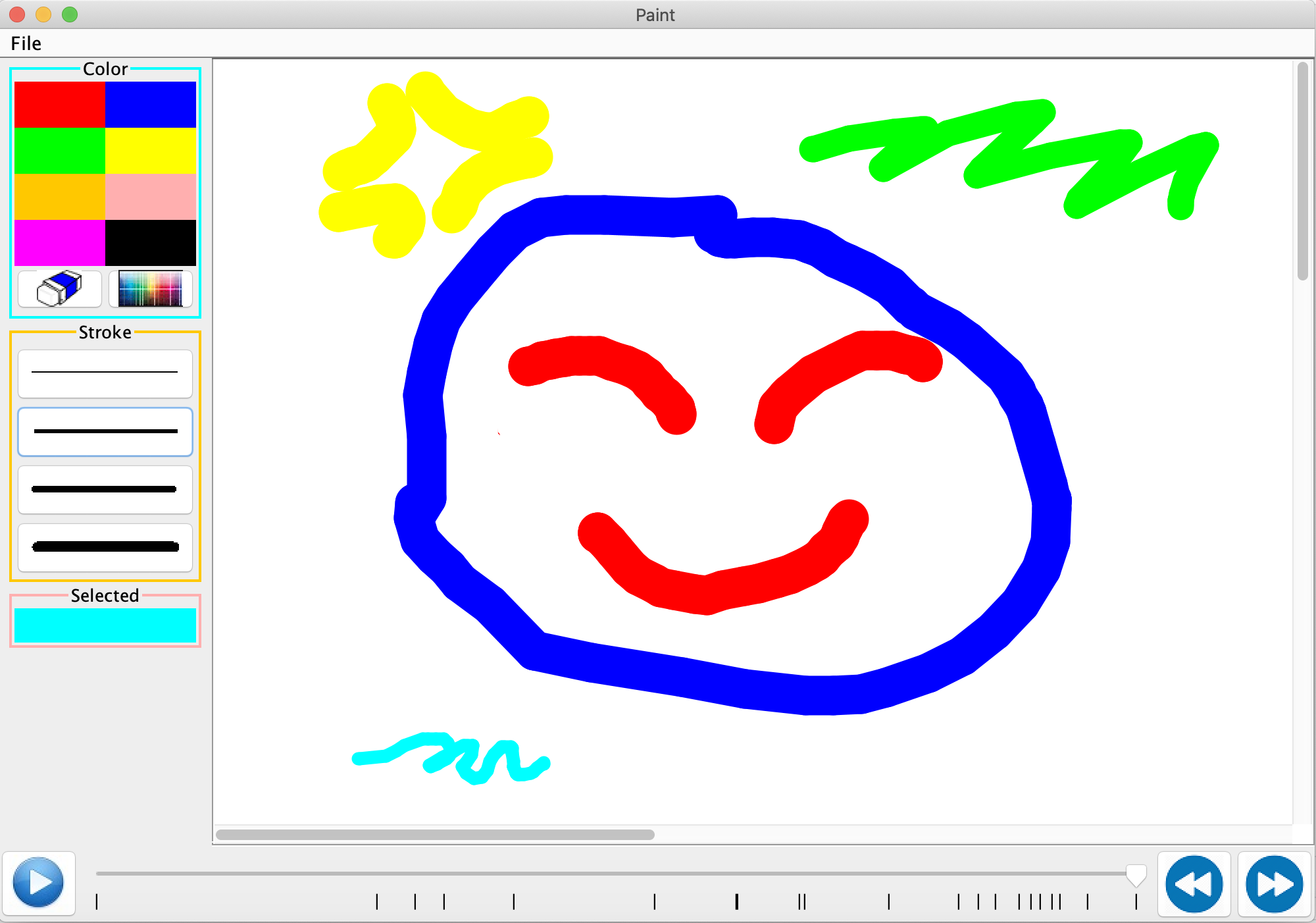Viewport: 1316px width, 923px height.
Task: Open the File menu
Action: click(26, 43)
